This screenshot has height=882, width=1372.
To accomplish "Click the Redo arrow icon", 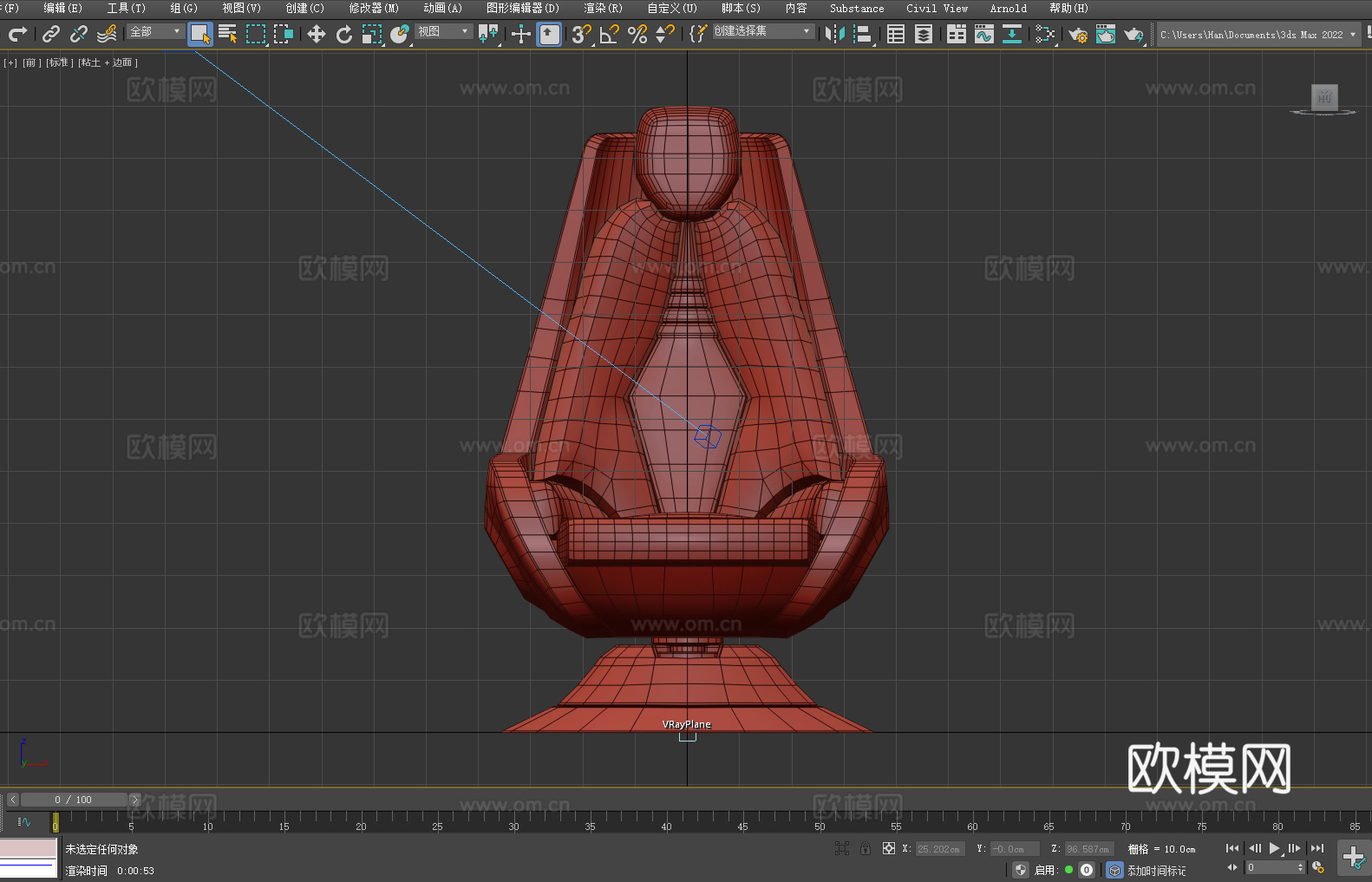I will point(17,34).
